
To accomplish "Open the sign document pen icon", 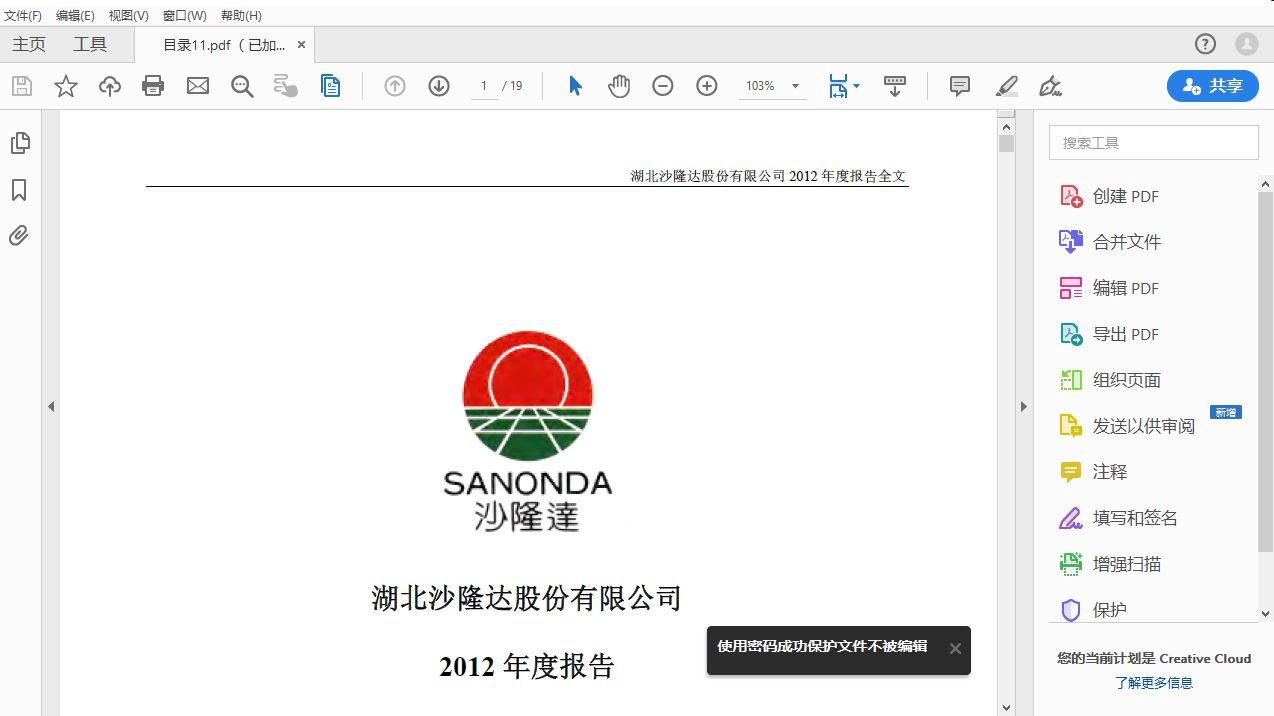I will coord(1050,86).
